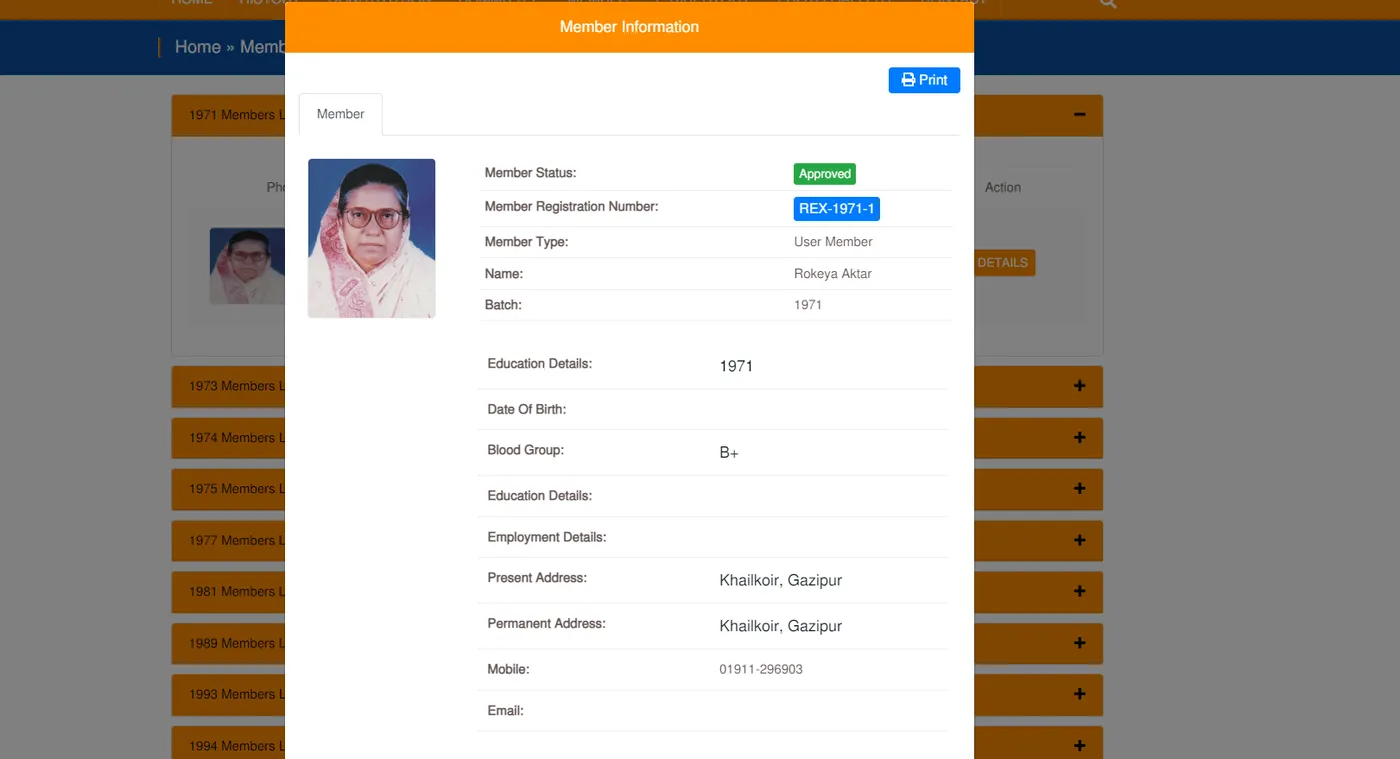Click the small member photo in background table

247,266
